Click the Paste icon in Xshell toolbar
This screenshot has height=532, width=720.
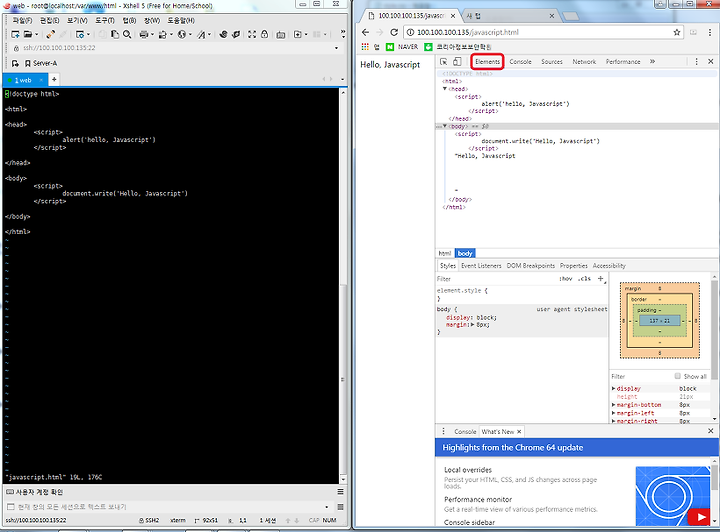[115, 34]
